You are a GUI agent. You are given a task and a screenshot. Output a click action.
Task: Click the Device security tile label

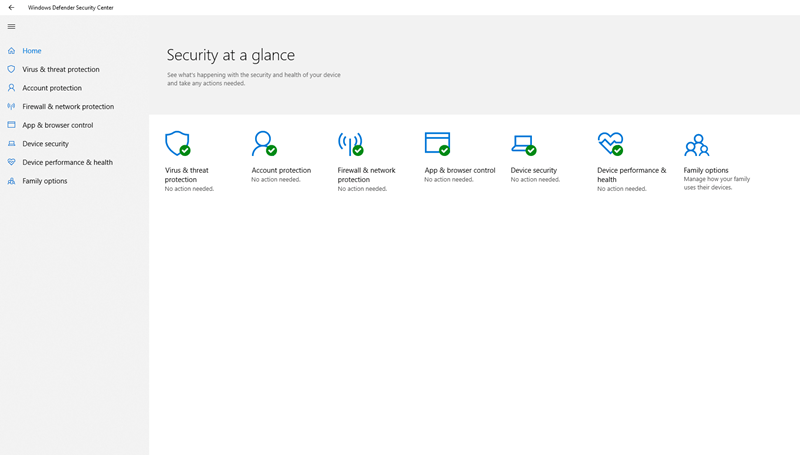[x=534, y=170]
